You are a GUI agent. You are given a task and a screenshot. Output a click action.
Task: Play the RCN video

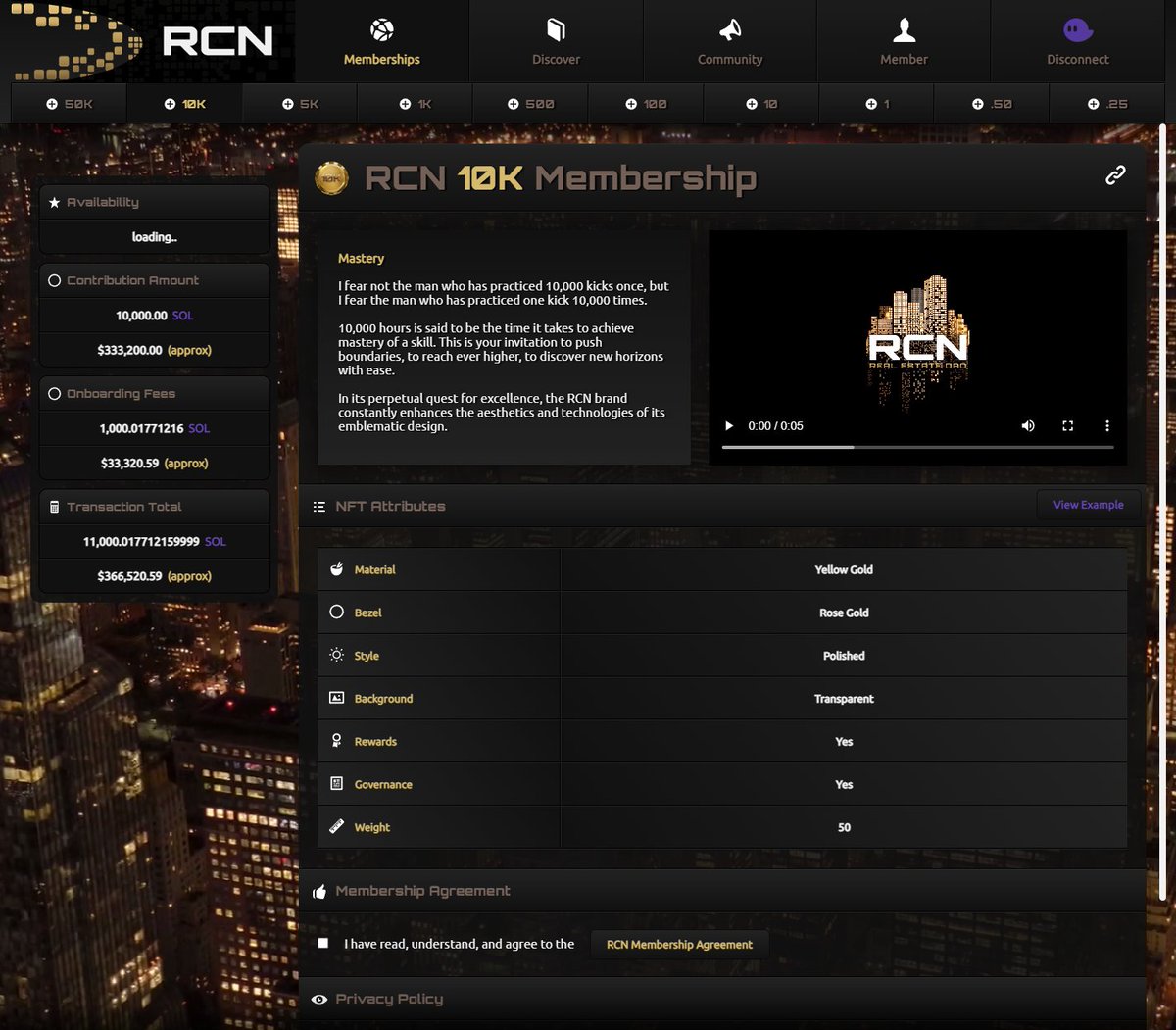728,426
